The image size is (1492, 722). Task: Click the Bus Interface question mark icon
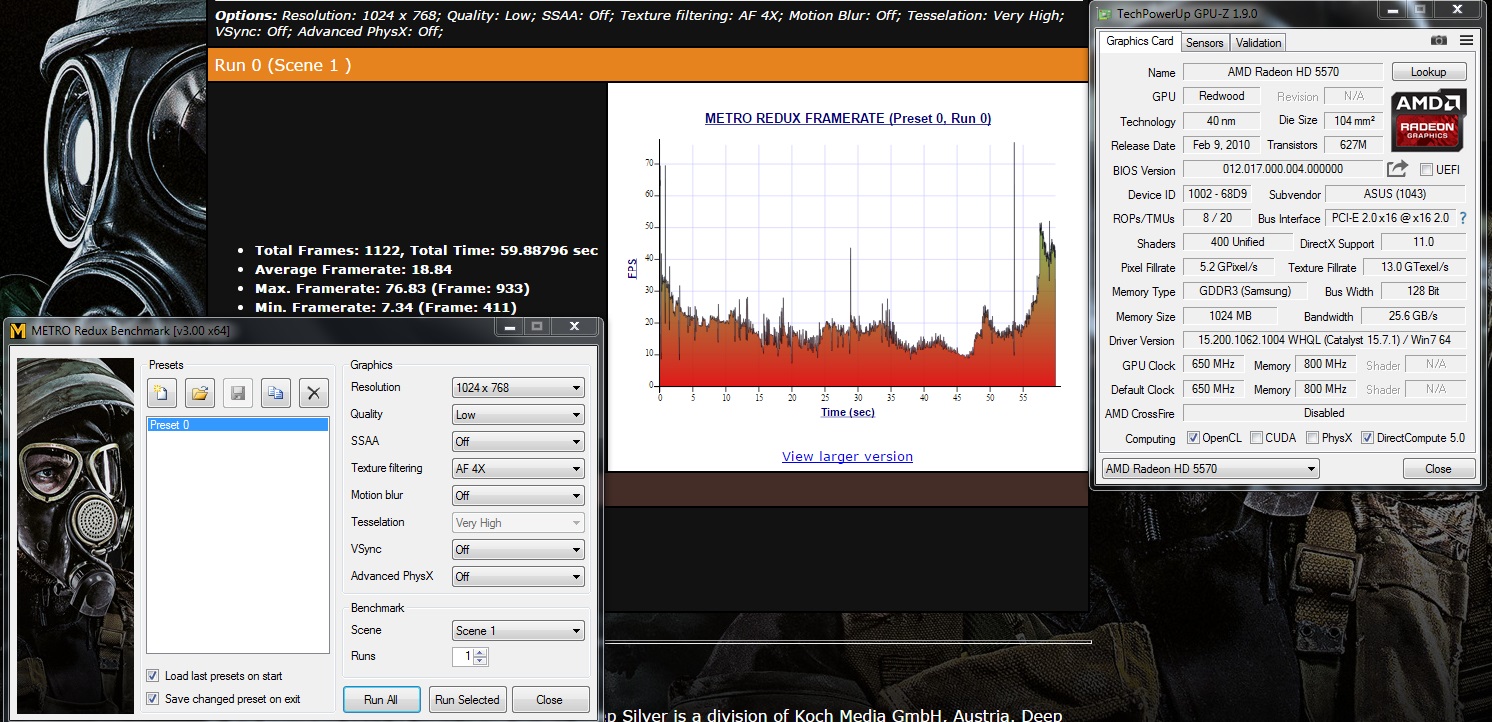pos(1463,218)
